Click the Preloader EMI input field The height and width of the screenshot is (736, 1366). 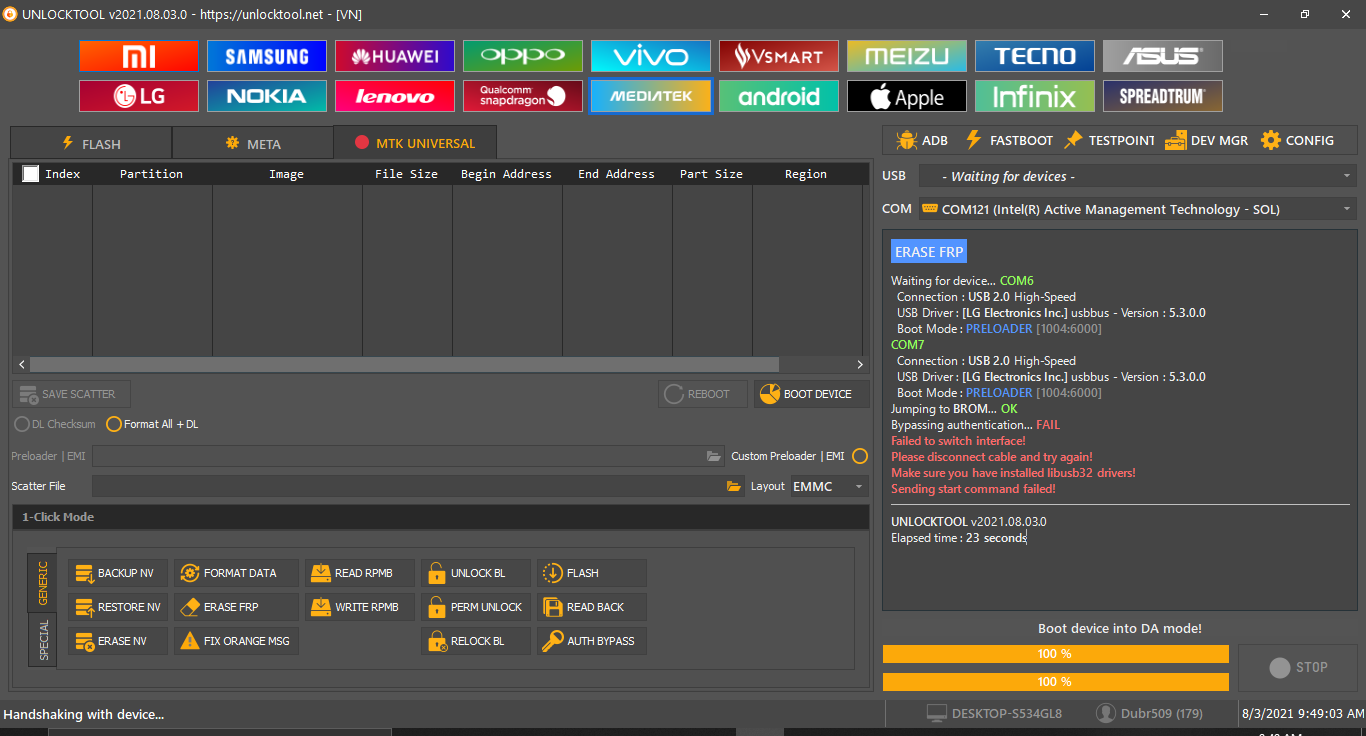(408, 456)
